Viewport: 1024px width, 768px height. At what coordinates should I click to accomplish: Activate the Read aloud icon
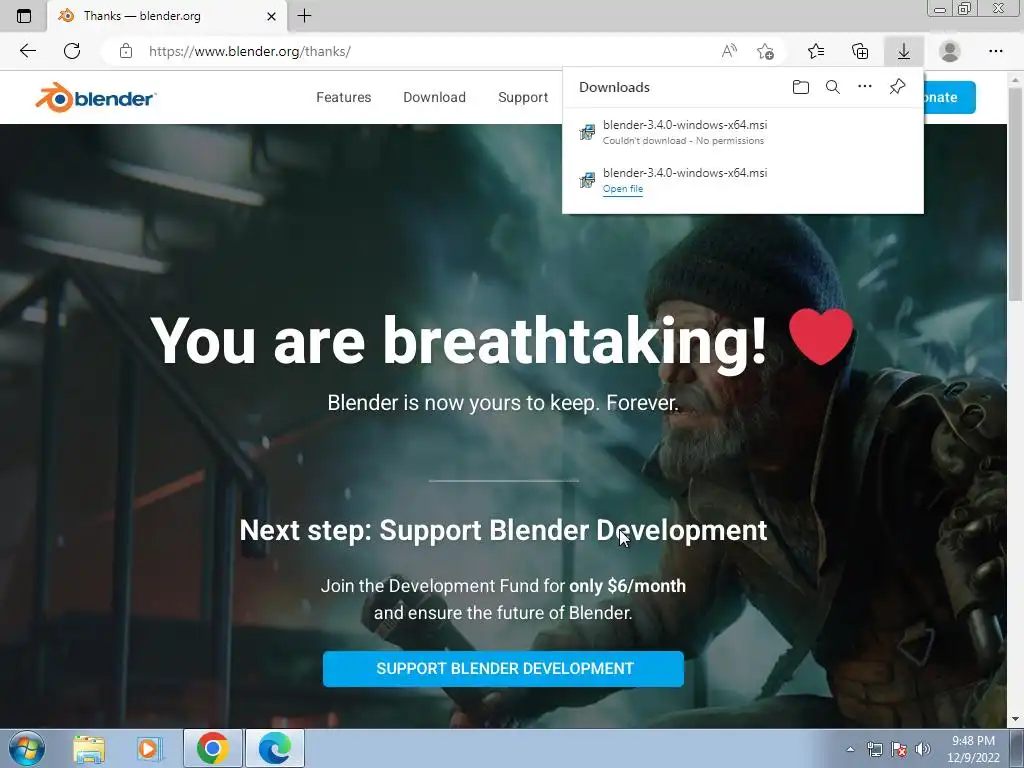pos(729,51)
